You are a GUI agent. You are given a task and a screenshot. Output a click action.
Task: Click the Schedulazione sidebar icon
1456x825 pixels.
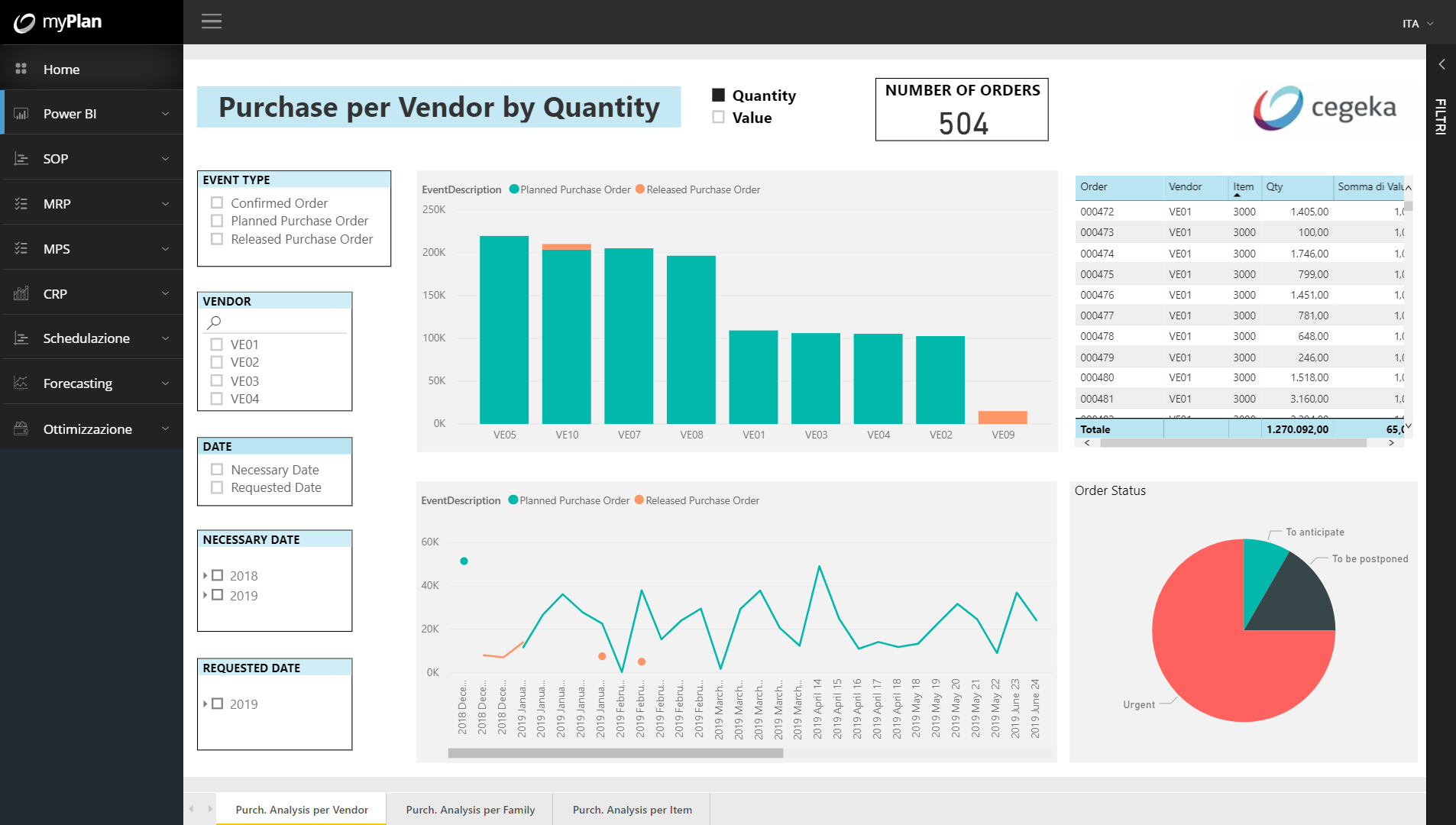[x=21, y=338]
